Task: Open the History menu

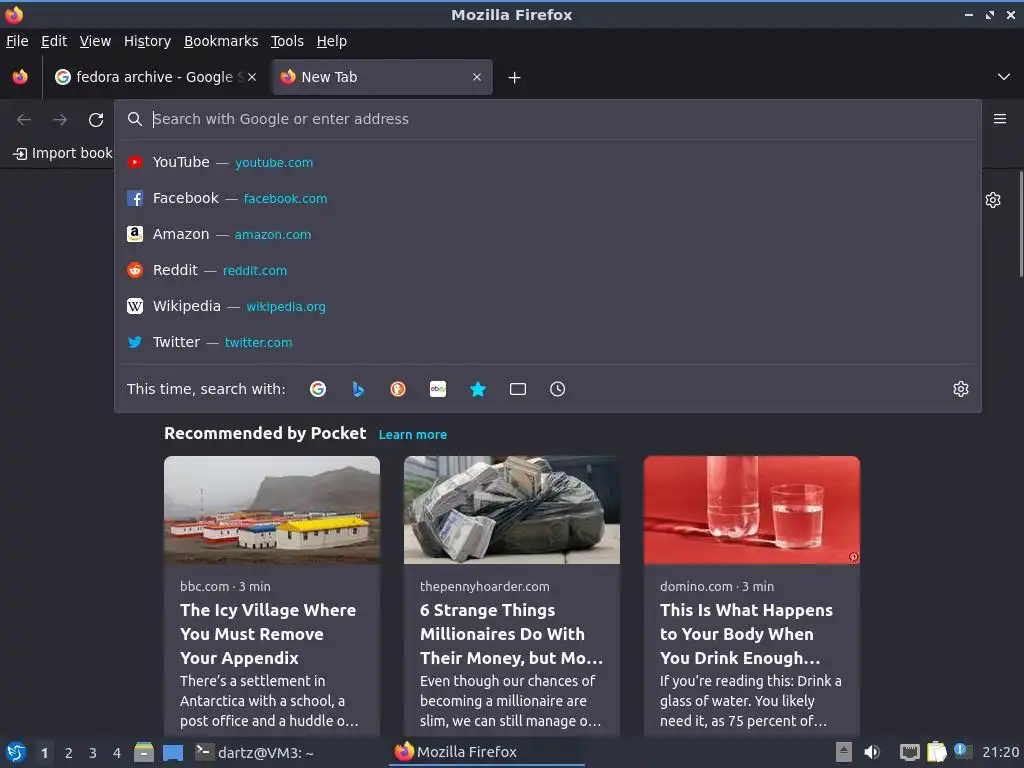Action: tap(148, 41)
